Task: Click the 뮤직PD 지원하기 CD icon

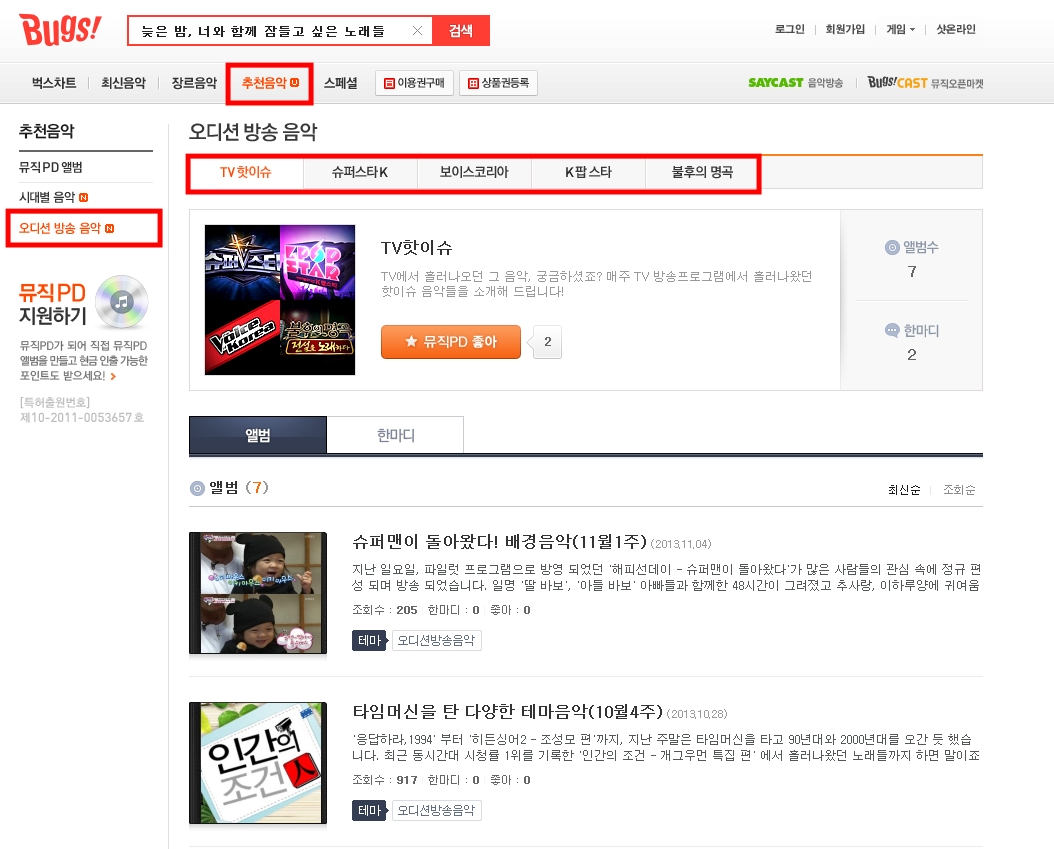Action: coord(122,302)
